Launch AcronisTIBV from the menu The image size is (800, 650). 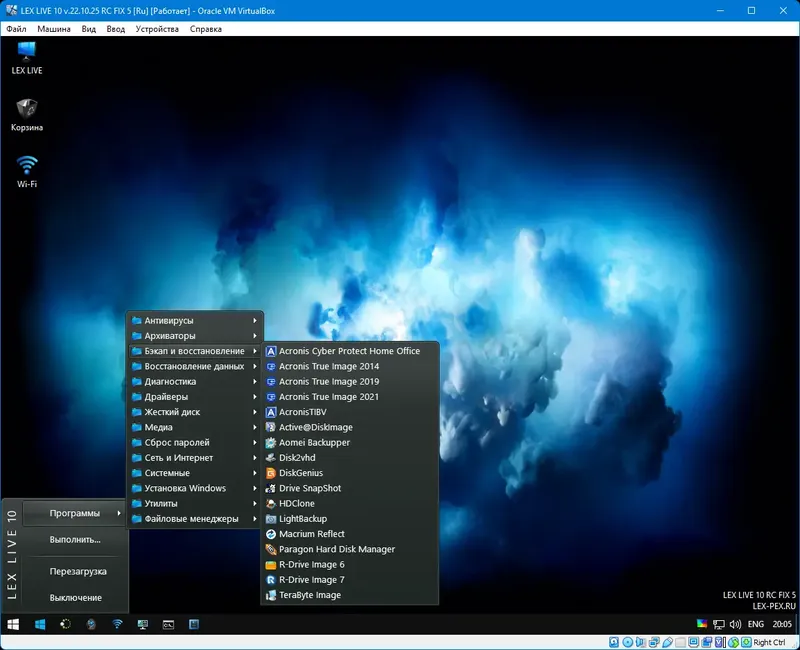(x=349, y=412)
